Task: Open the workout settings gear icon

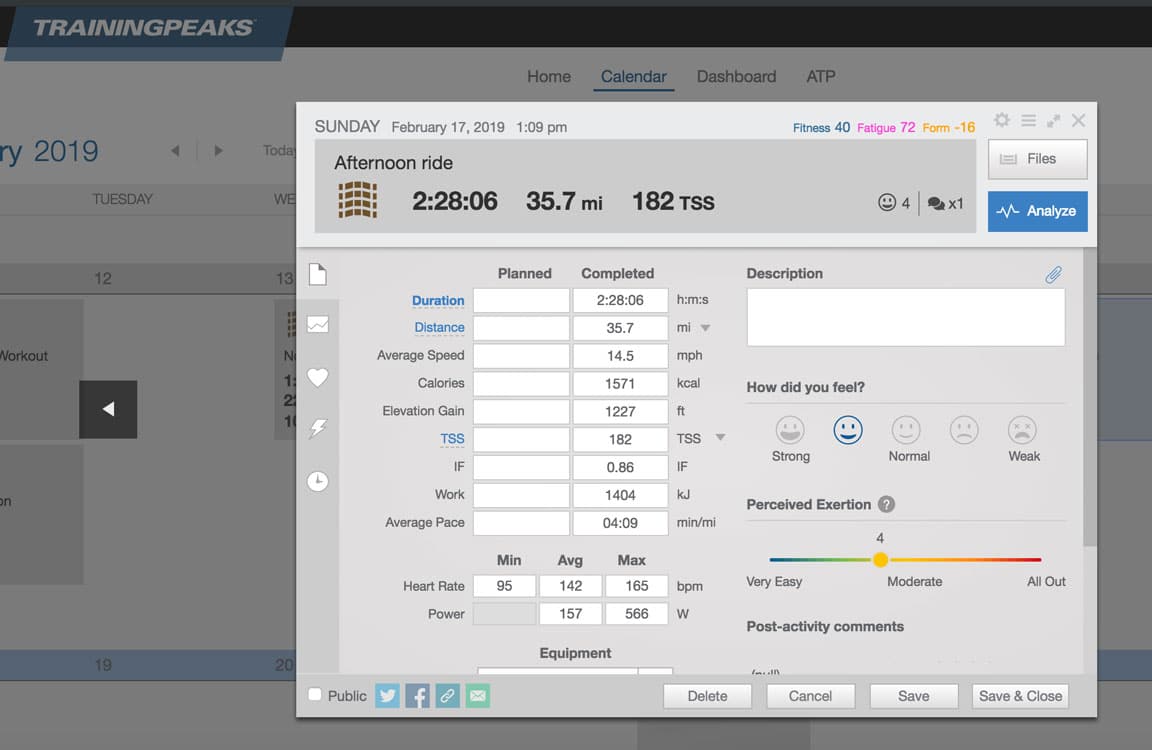Action: click(1001, 120)
